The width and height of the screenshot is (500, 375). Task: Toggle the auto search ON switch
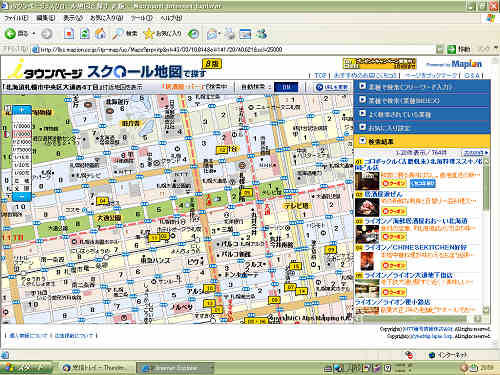pos(286,87)
